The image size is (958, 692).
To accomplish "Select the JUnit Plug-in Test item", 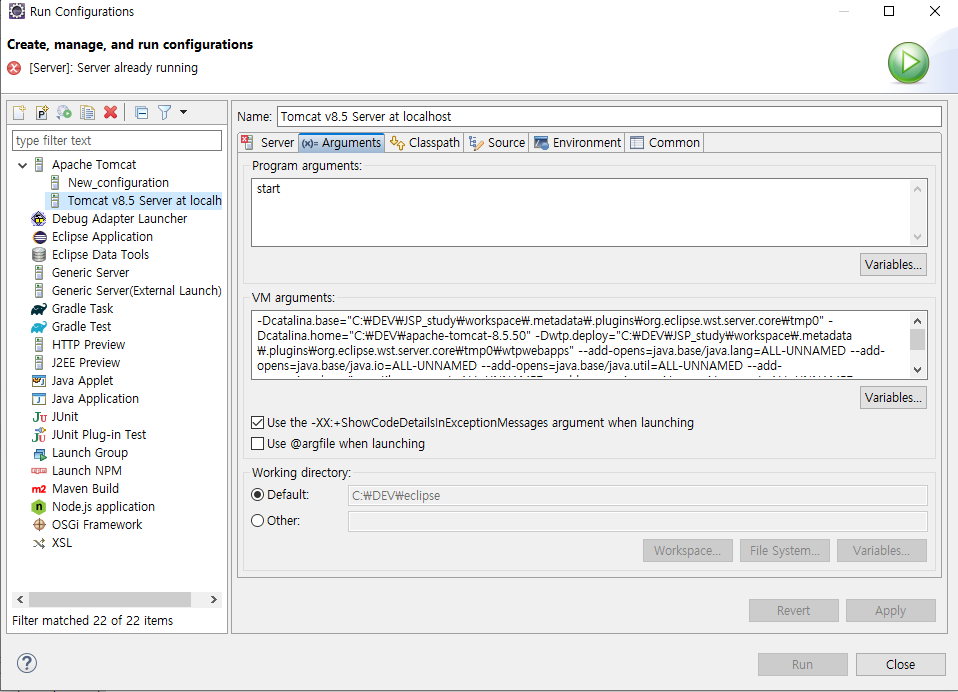I will point(98,435).
